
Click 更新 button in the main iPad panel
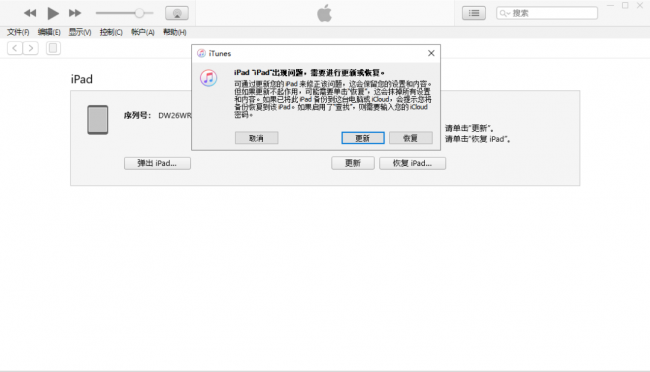click(353, 163)
